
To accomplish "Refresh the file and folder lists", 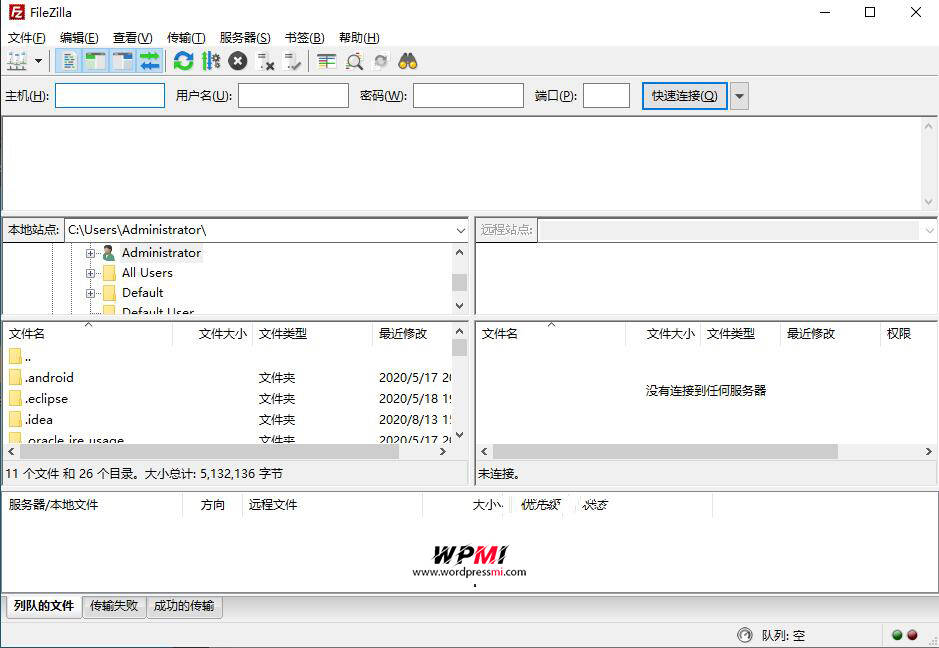I will [x=183, y=60].
